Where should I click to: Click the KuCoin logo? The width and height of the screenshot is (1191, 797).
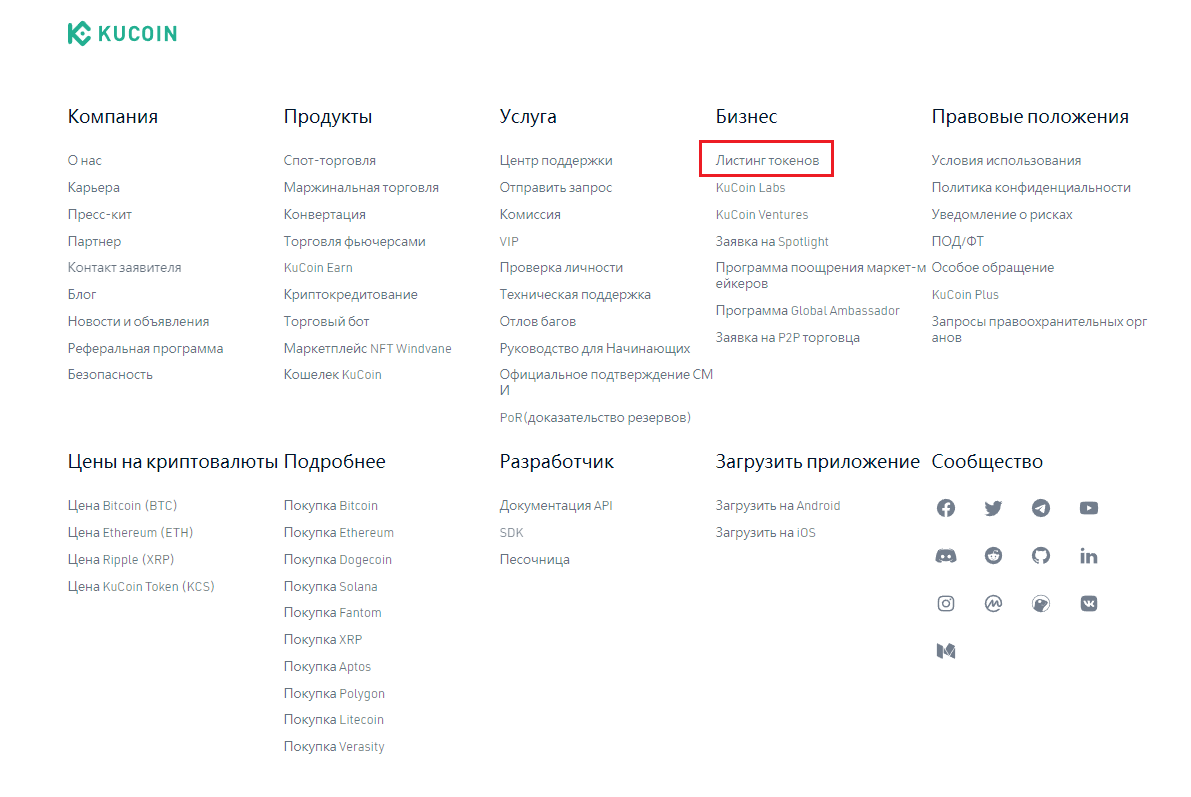click(122, 33)
